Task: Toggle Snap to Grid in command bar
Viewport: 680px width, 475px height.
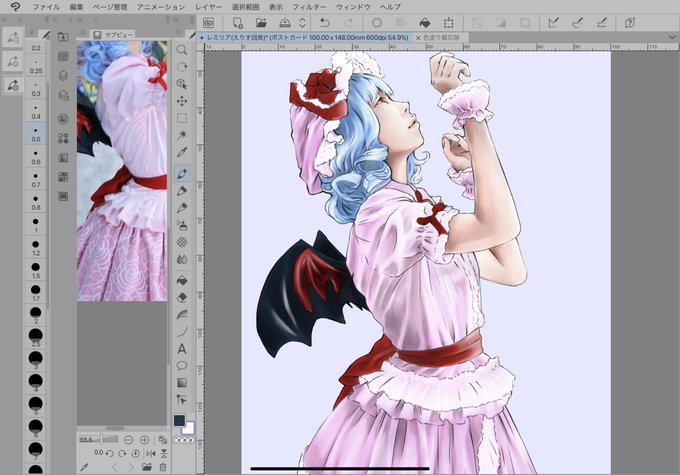Action: point(602,23)
